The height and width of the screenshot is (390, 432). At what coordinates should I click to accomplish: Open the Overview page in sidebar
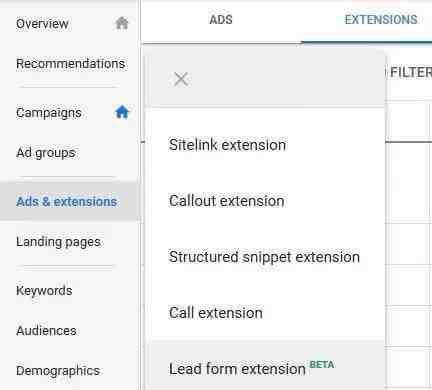click(x=42, y=24)
